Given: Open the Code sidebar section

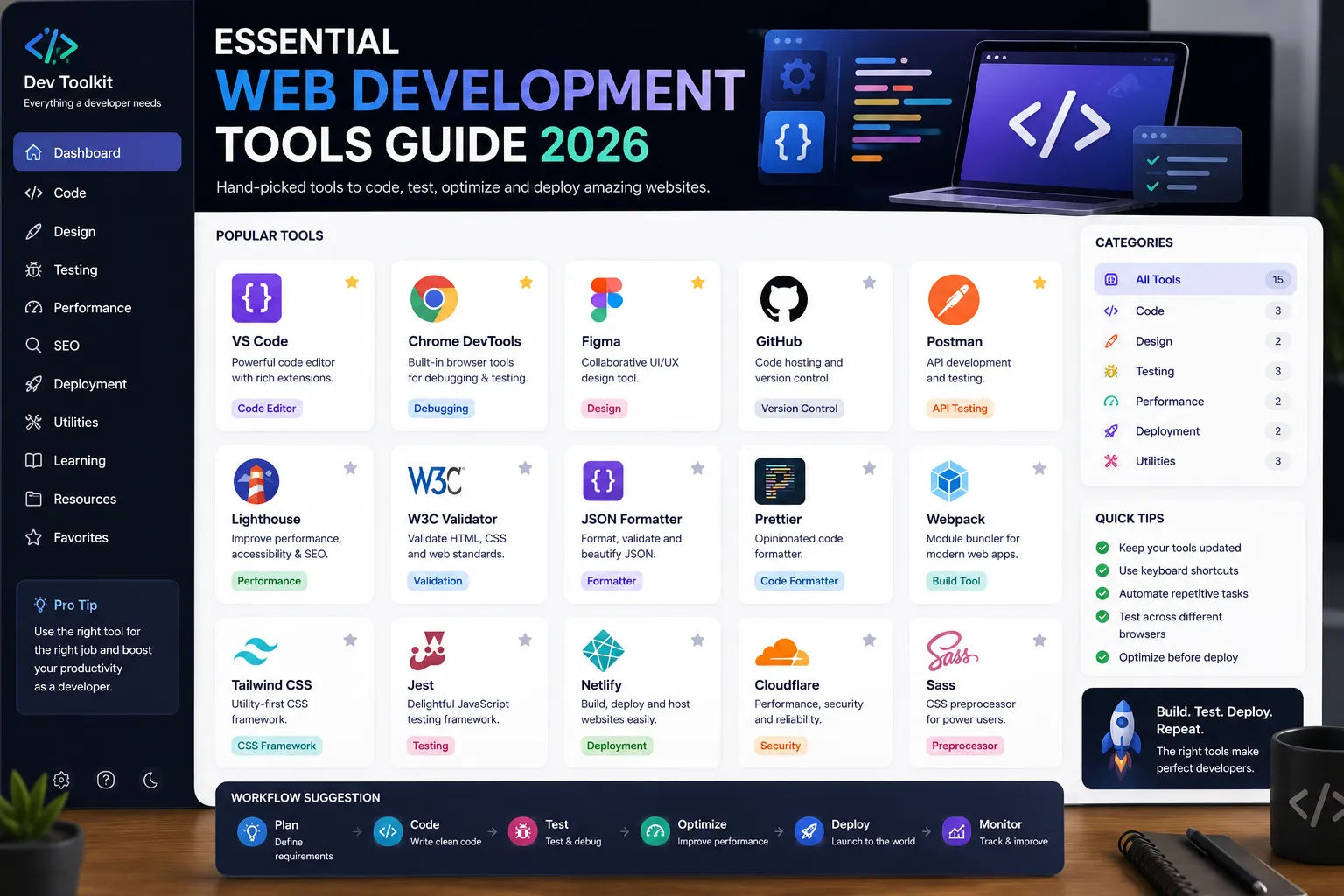Looking at the screenshot, I should point(97,192).
